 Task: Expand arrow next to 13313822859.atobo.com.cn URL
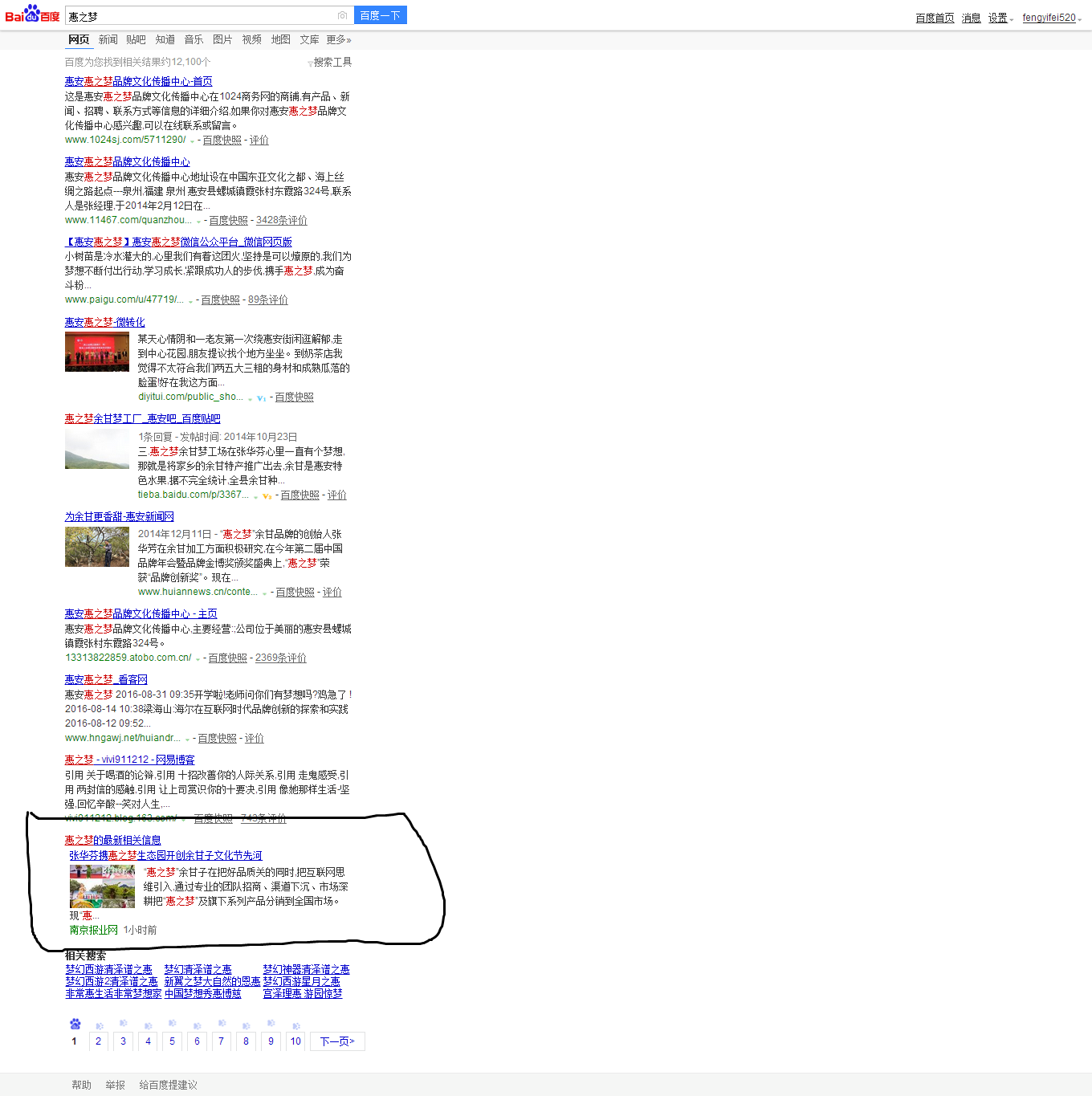pyautogui.click(x=198, y=659)
